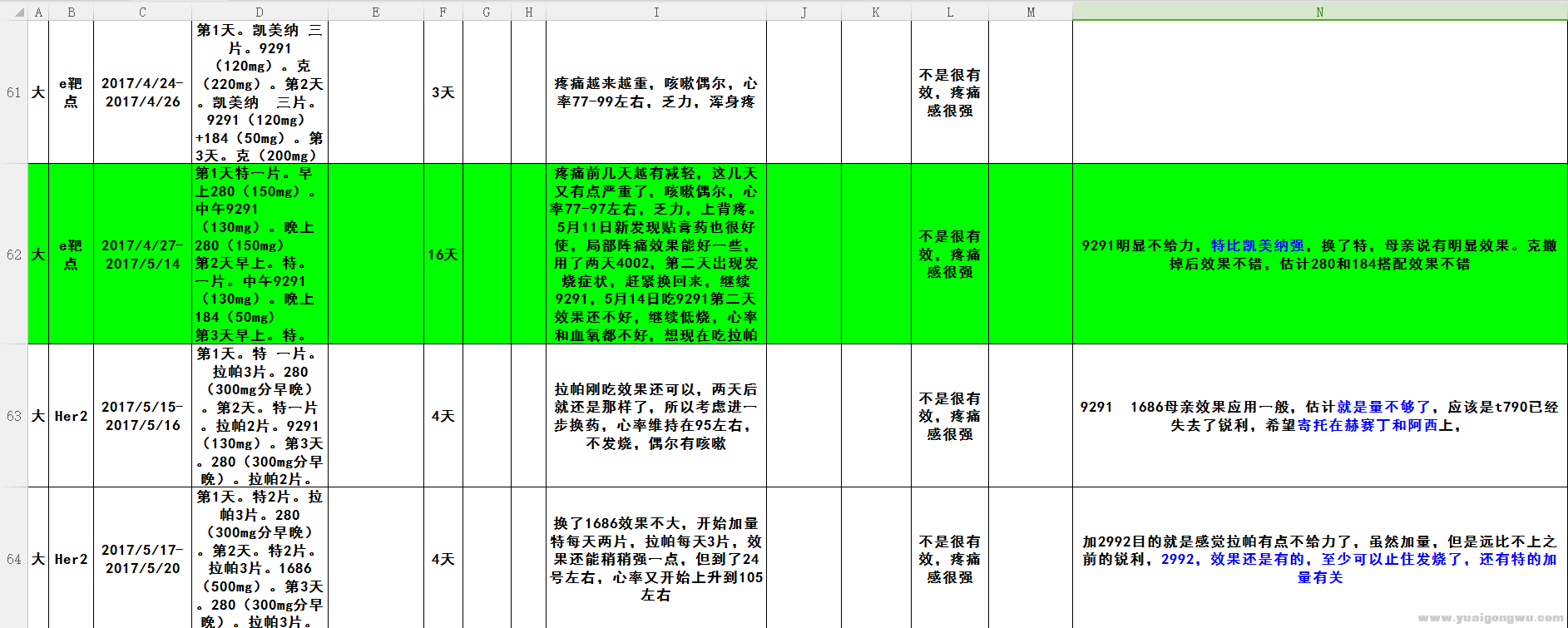Select highlighted column N header
The width and height of the screenshot is (1568, 628).
[1320, 12]
